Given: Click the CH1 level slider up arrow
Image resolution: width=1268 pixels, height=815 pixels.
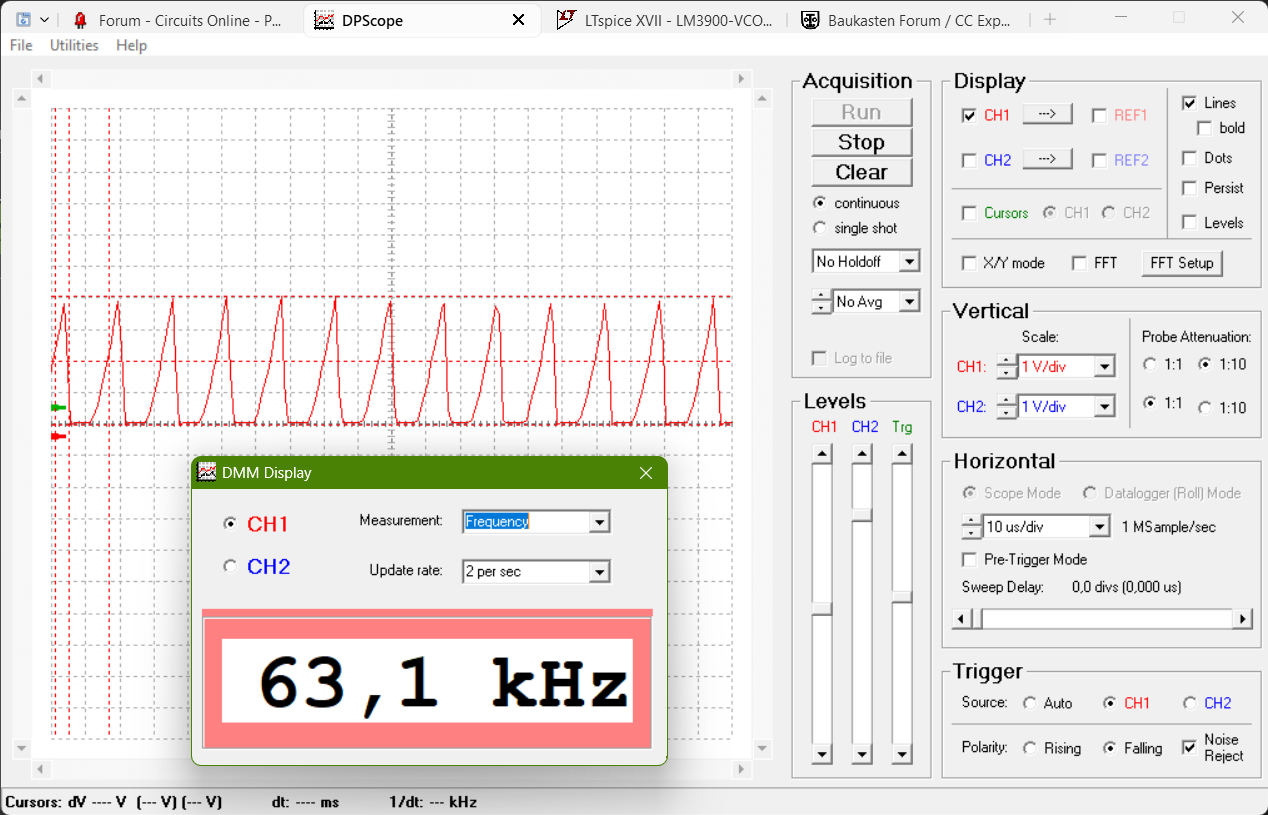Looking at the screenshot, I should [822, 455].
